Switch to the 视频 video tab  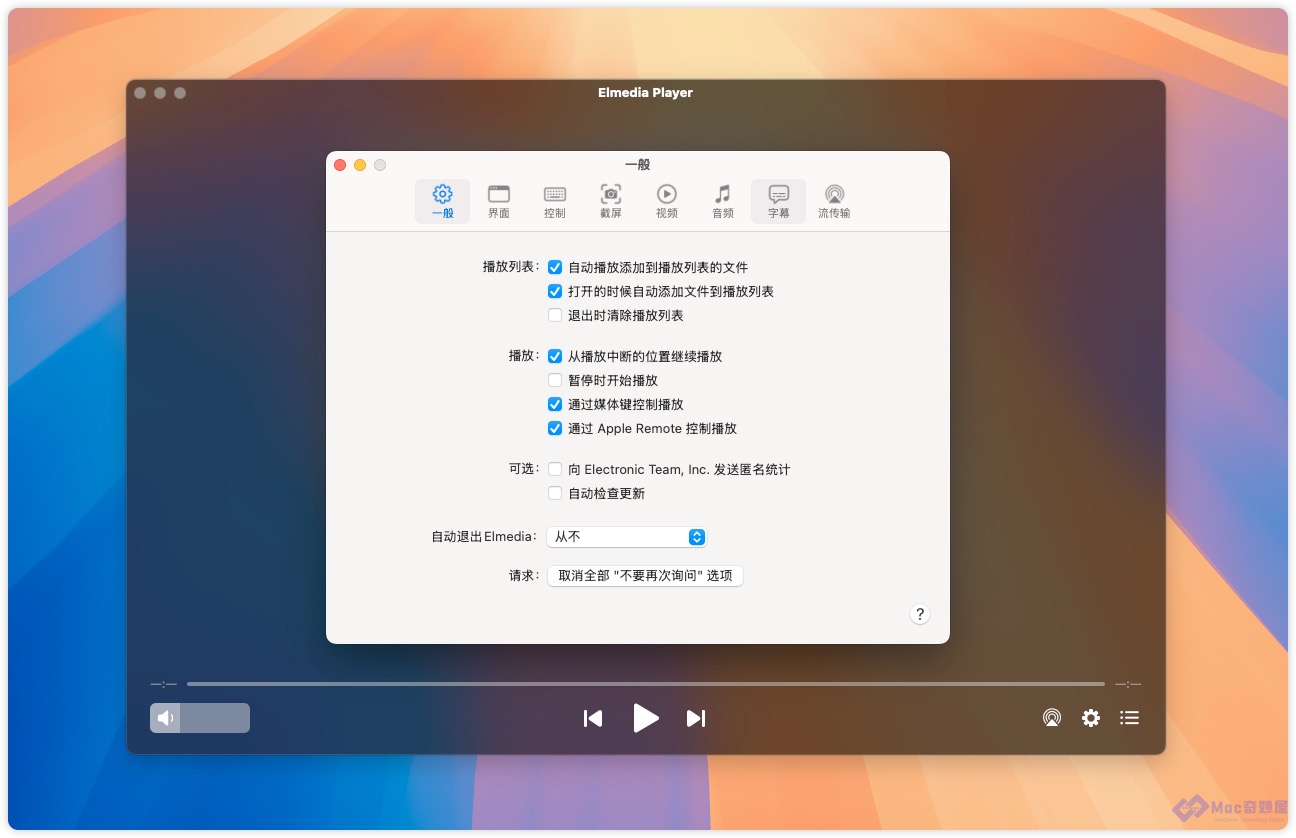(666, 201)
